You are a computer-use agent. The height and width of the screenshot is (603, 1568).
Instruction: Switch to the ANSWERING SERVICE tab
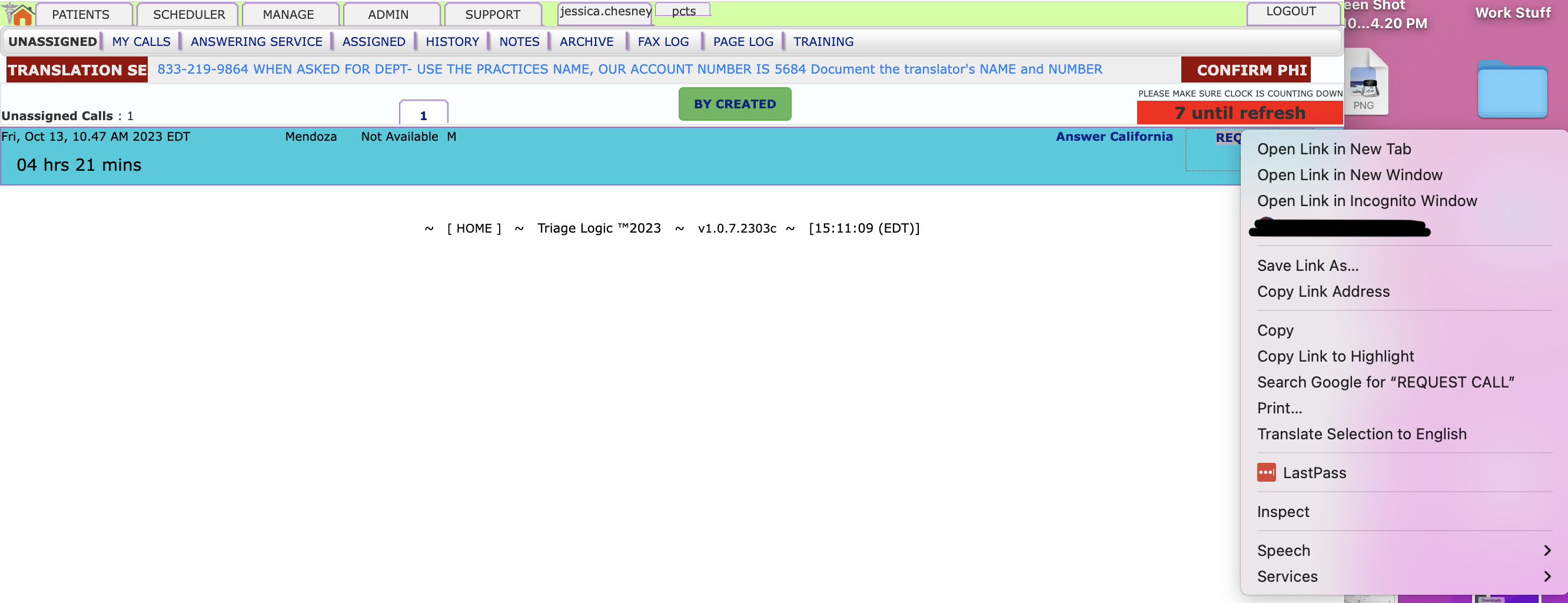point(255,41)
